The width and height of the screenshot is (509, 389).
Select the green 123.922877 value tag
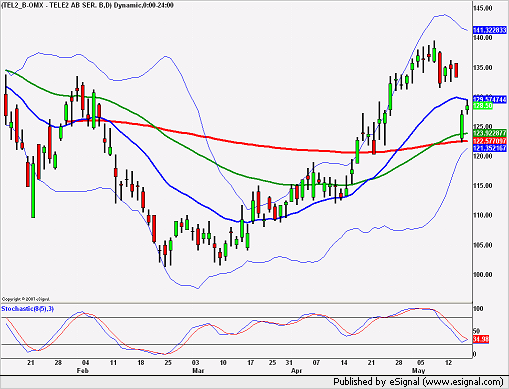coord(490,133)
